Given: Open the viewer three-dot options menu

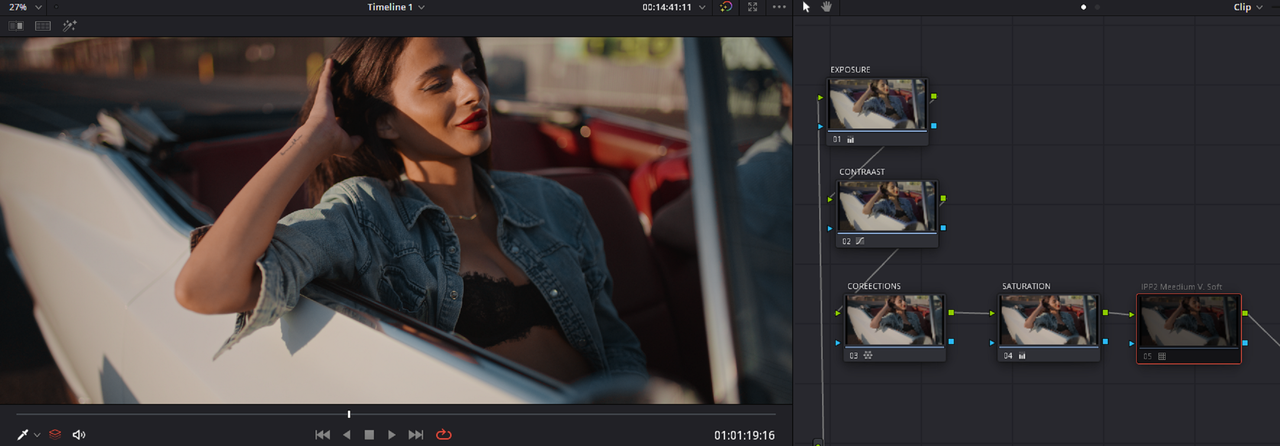Looking at the screenshot, I should click(x=780, y=7).
